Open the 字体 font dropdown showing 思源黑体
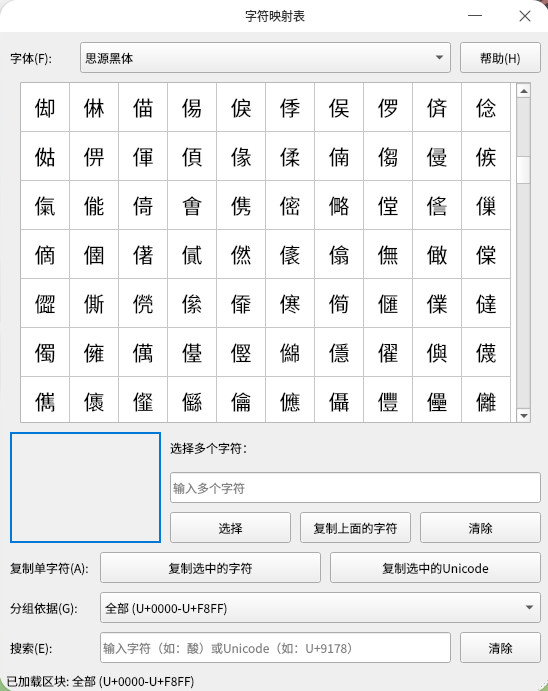The height and width of the screenshot is (691, 548). tap(265, 58)
